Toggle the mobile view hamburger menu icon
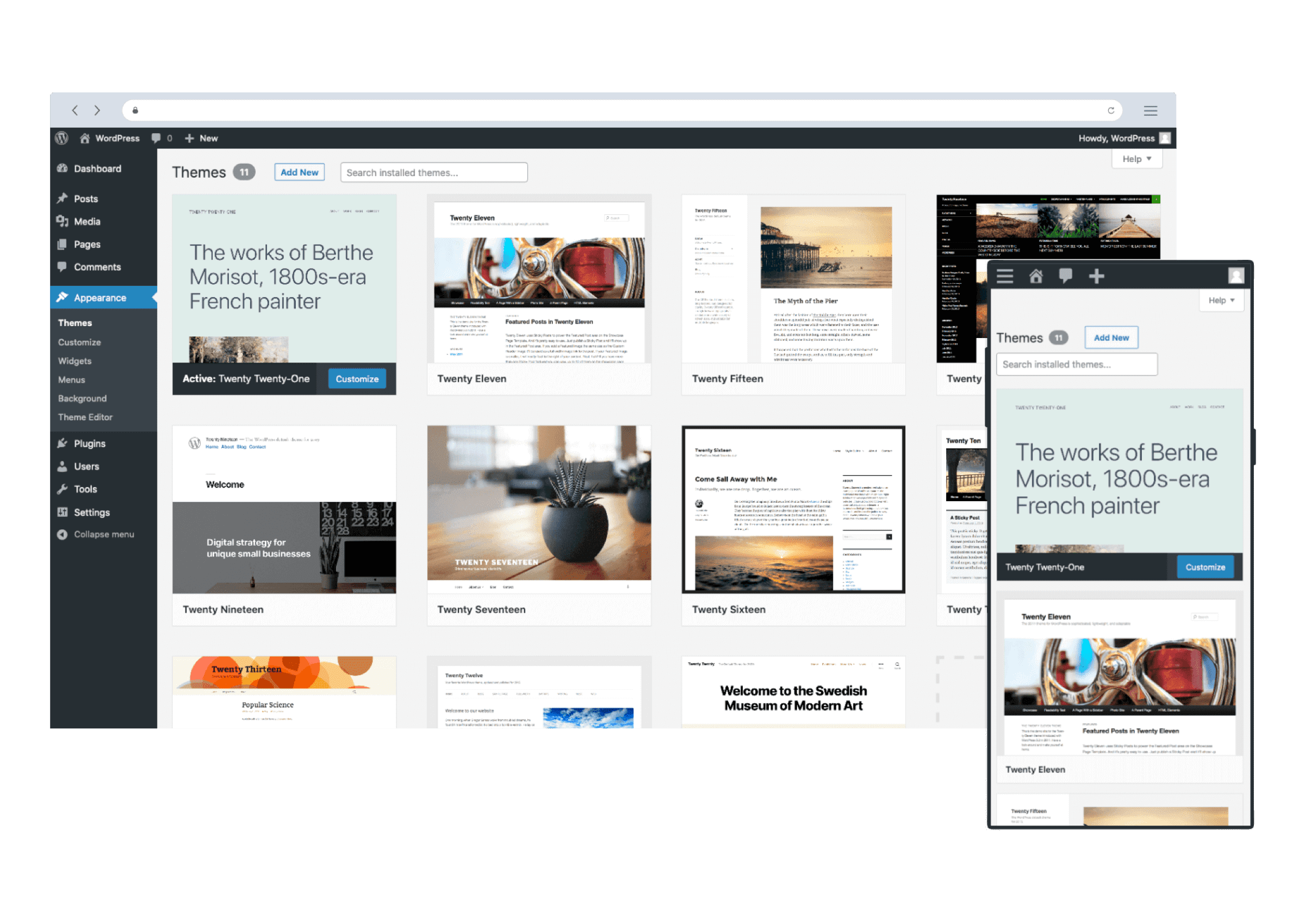Screen dimensions: 1305x924 click(x=1005, y=277)
